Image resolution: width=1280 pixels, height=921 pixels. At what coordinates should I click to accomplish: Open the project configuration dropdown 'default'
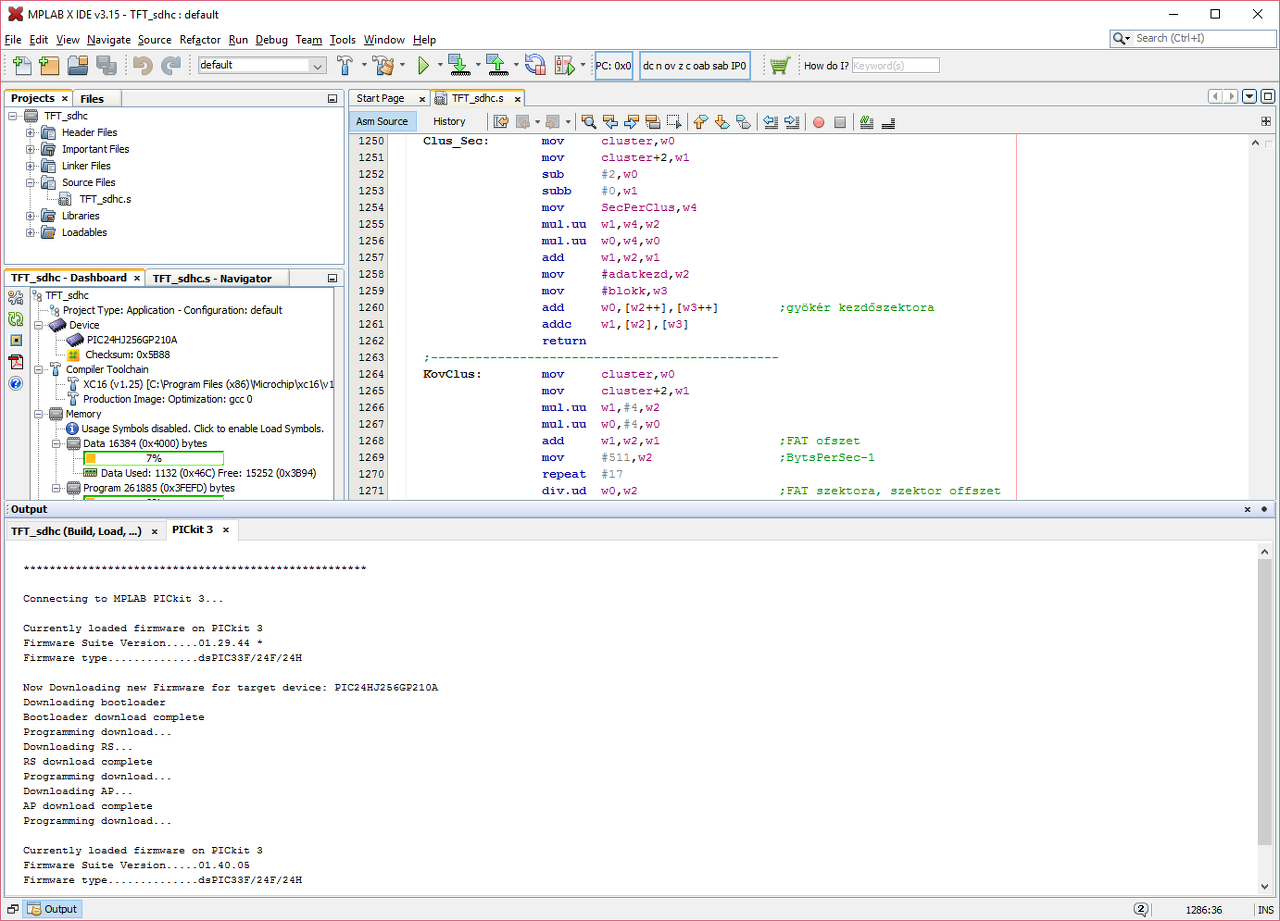[262, 65]
